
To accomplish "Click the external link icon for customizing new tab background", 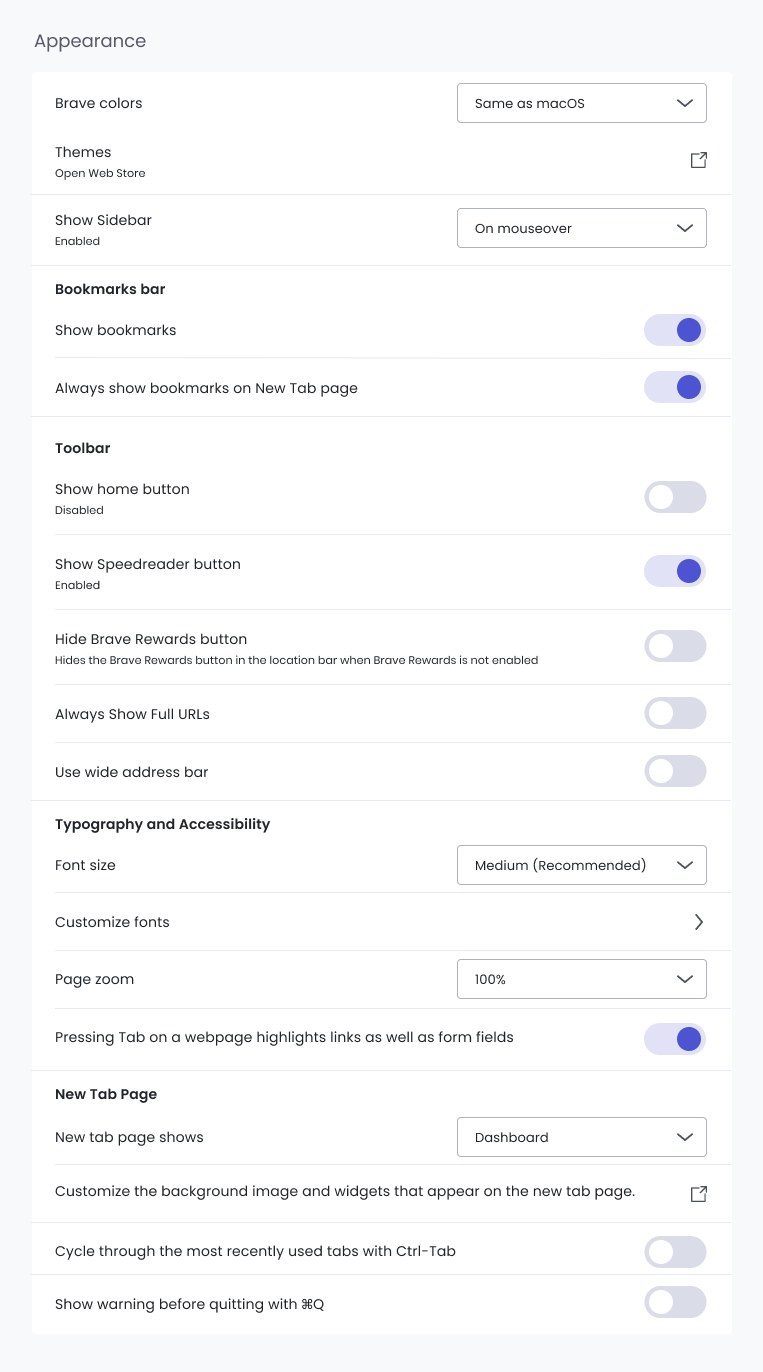I will 698,1193.
